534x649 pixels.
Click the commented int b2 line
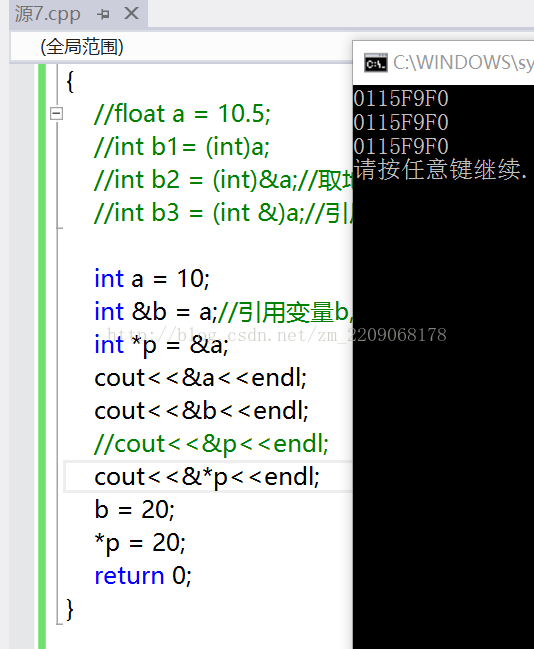[223, 180]
